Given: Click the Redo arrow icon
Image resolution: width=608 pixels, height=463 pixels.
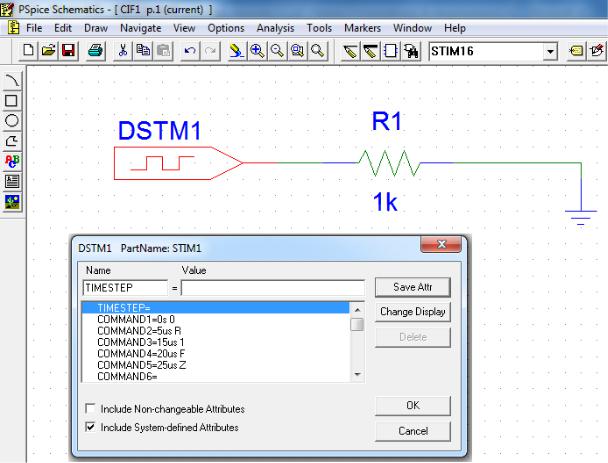Looking at the screenshot, I should tap(210, 51).
